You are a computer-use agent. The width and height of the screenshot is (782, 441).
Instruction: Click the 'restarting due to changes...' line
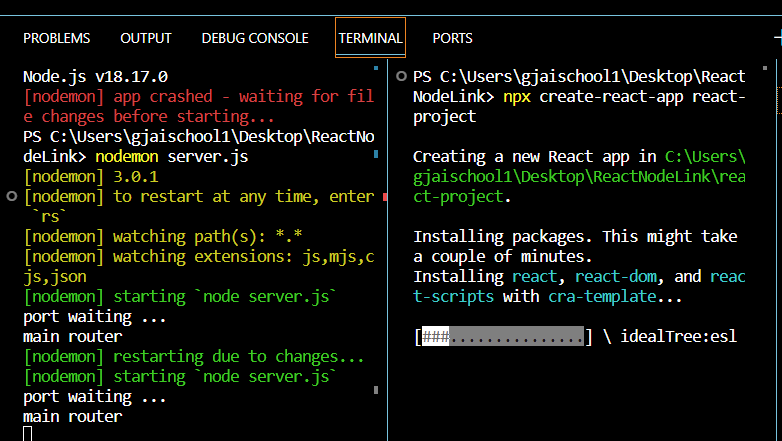[194, 356]
